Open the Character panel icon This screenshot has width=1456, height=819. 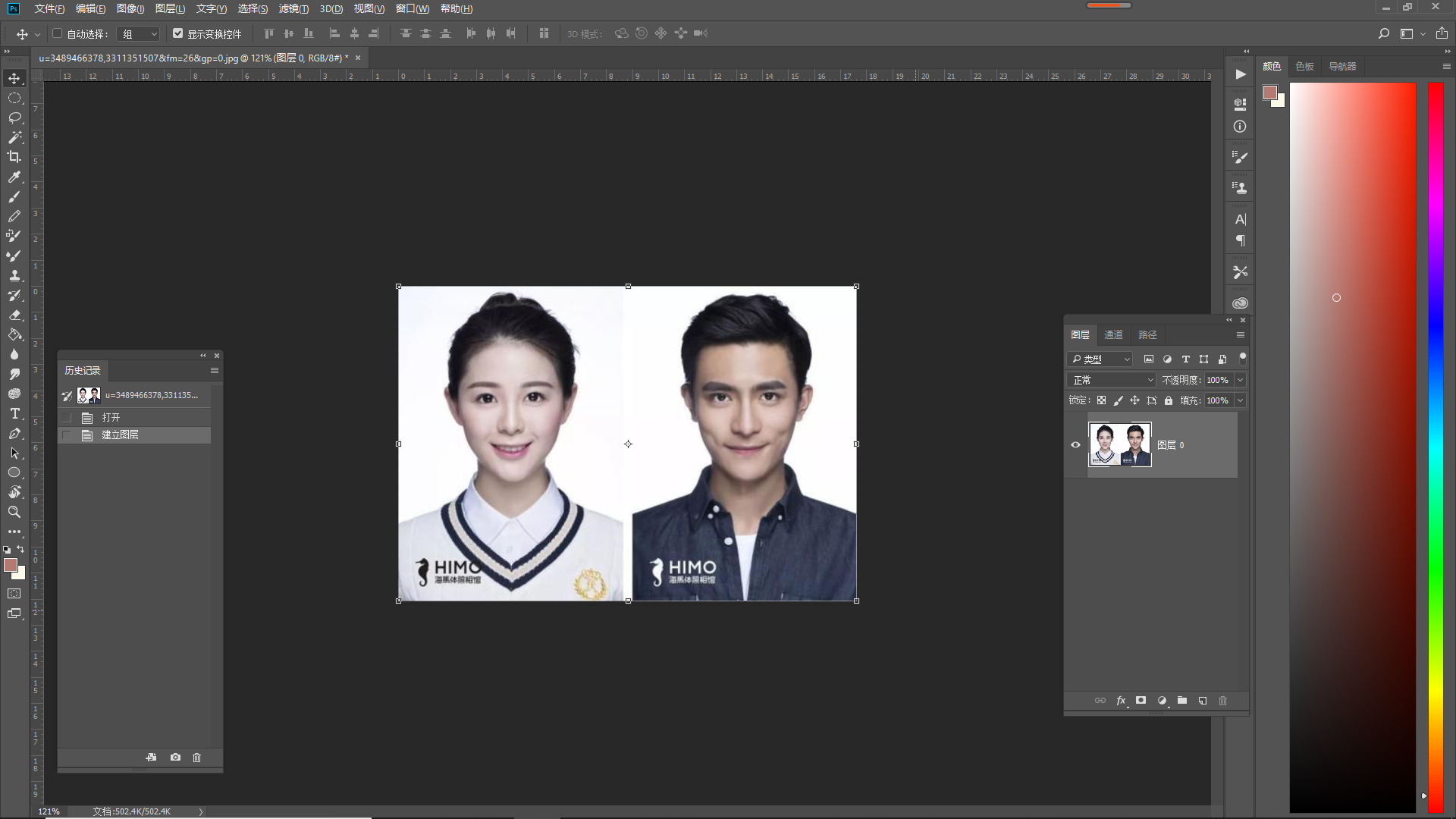click(1240, 219)
